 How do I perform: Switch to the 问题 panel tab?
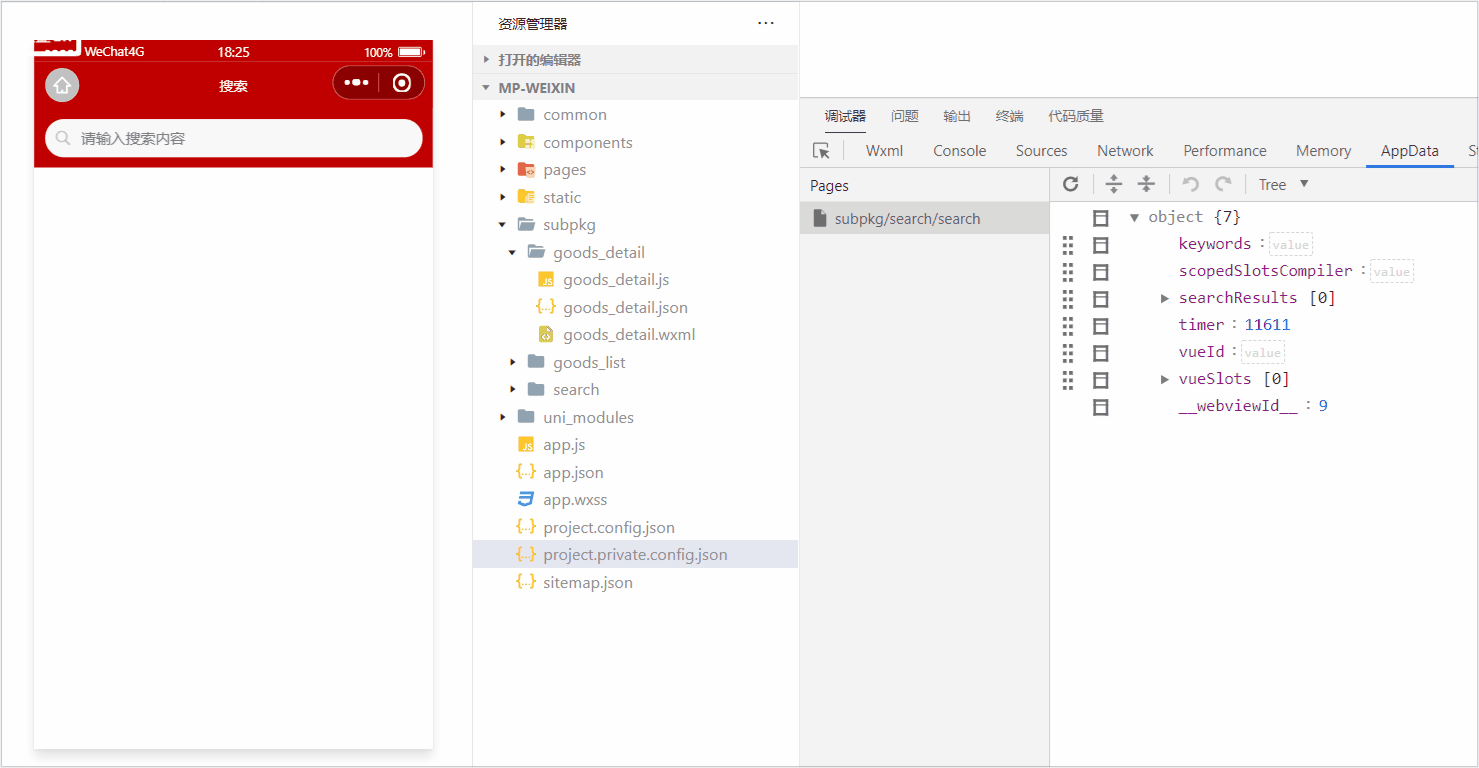[x=905, y=116]
